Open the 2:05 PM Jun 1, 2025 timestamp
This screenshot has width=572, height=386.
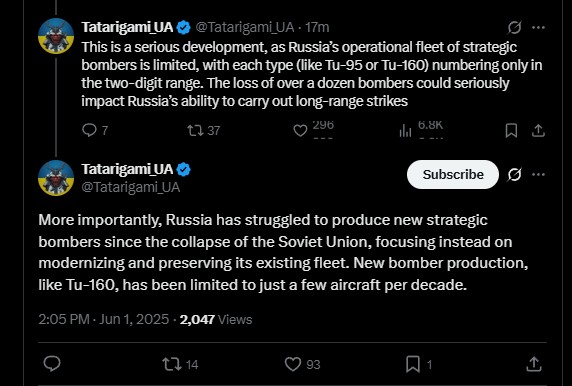click(x=104, y=319)
